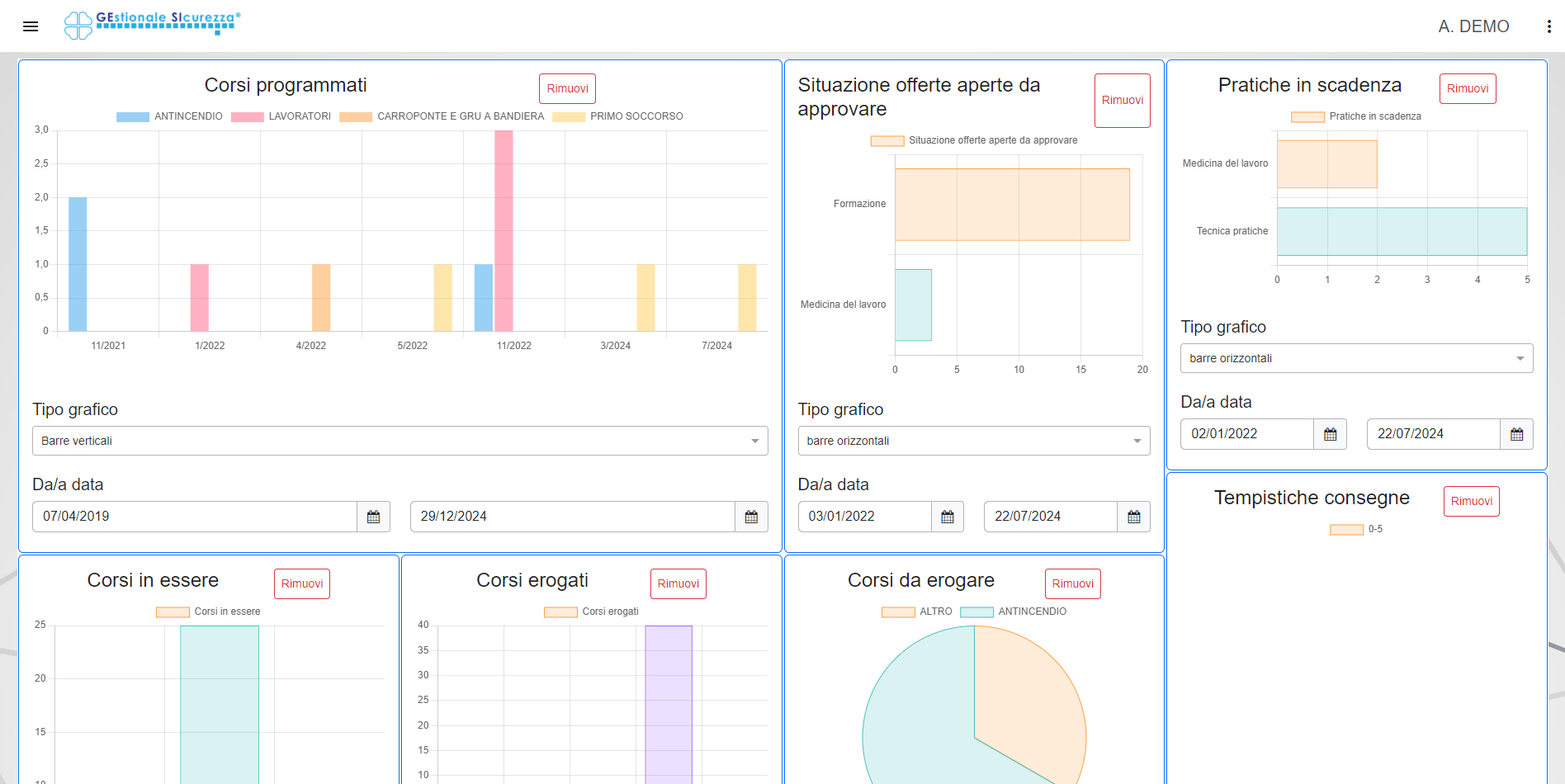Toggle LAVORATORI legend in Corsi programmati

pyautogui.click(x=281, y=116)
